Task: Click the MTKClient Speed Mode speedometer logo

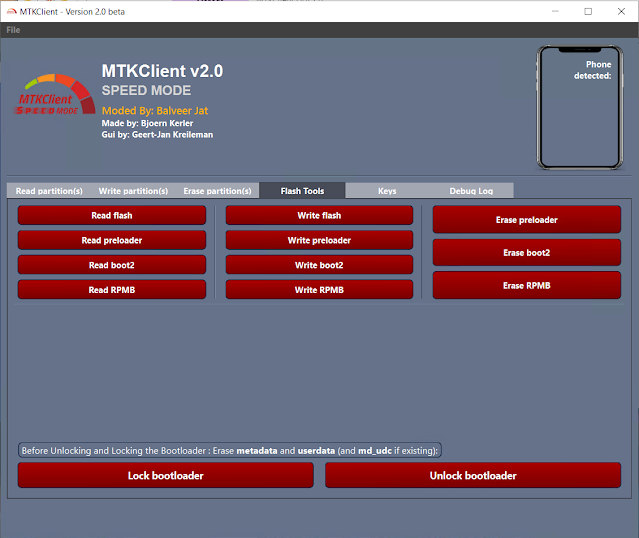Action: [55, 95]
